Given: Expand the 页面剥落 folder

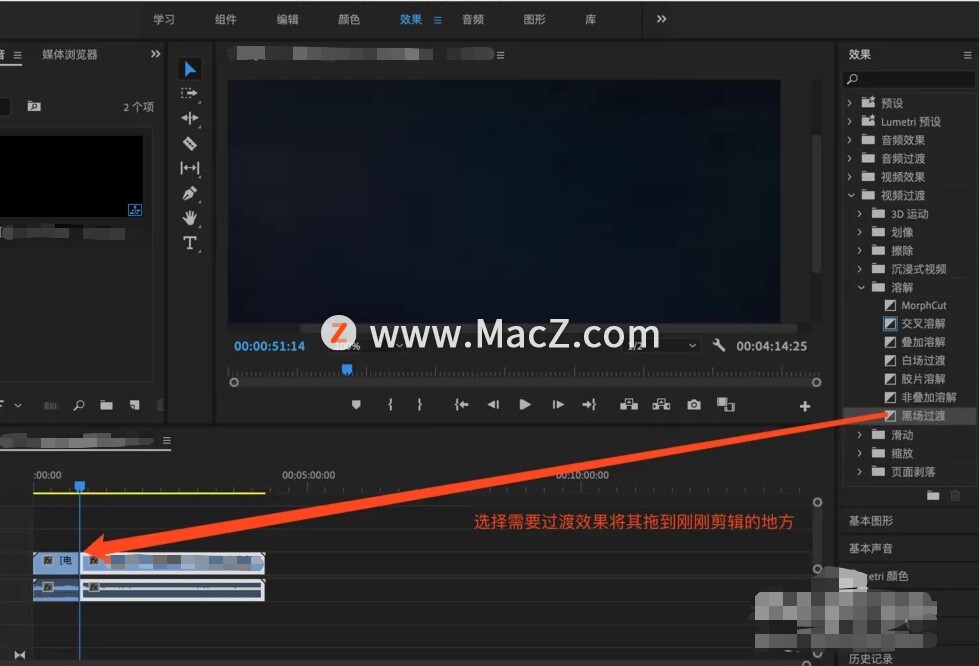Looking at the screenshot, I should pos(860,471).
